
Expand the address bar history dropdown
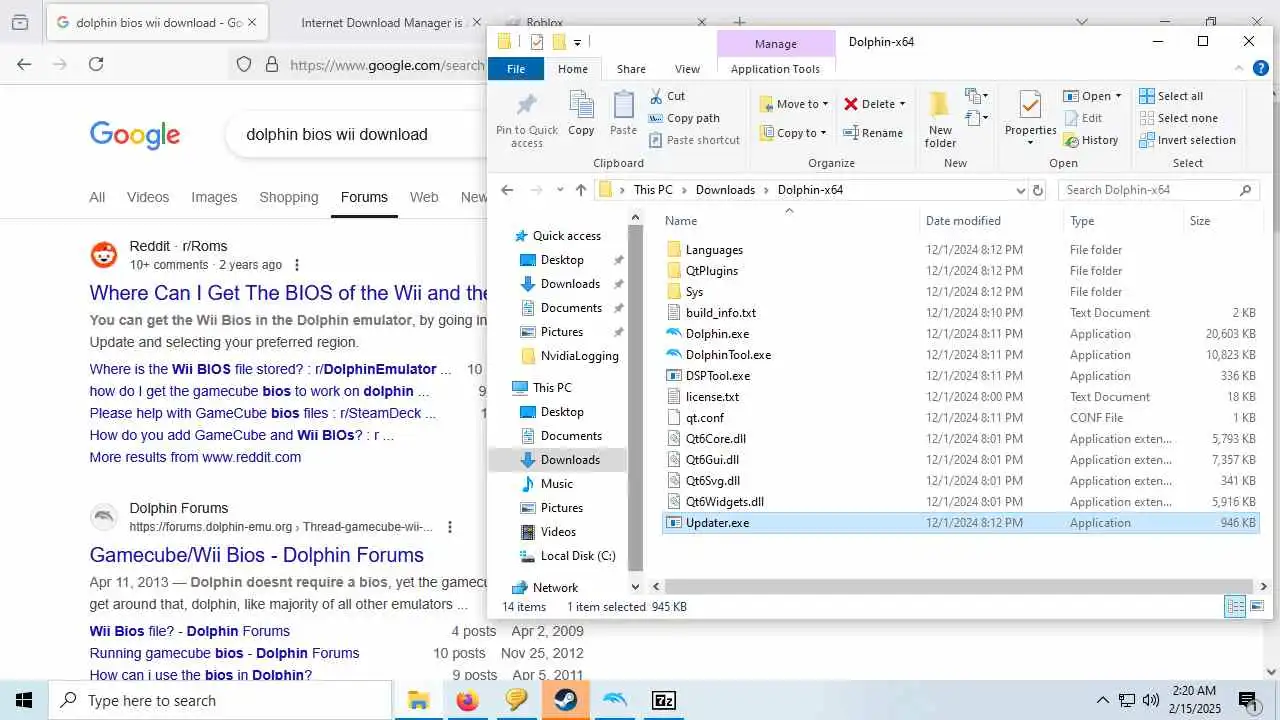pyautogui.click(x=1020, y=190)
